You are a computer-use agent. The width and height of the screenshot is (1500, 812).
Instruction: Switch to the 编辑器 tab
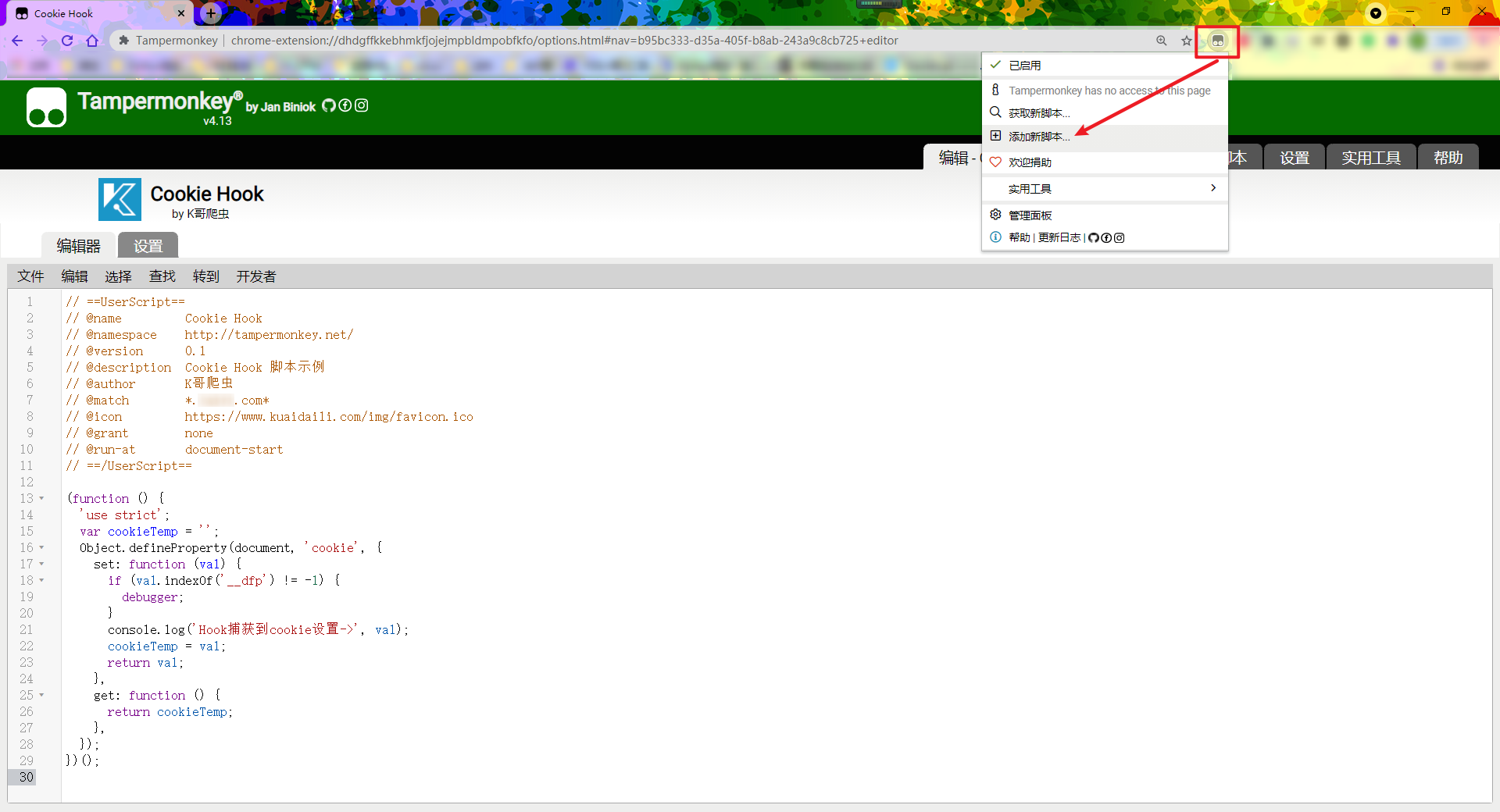(x=78, y=246)
